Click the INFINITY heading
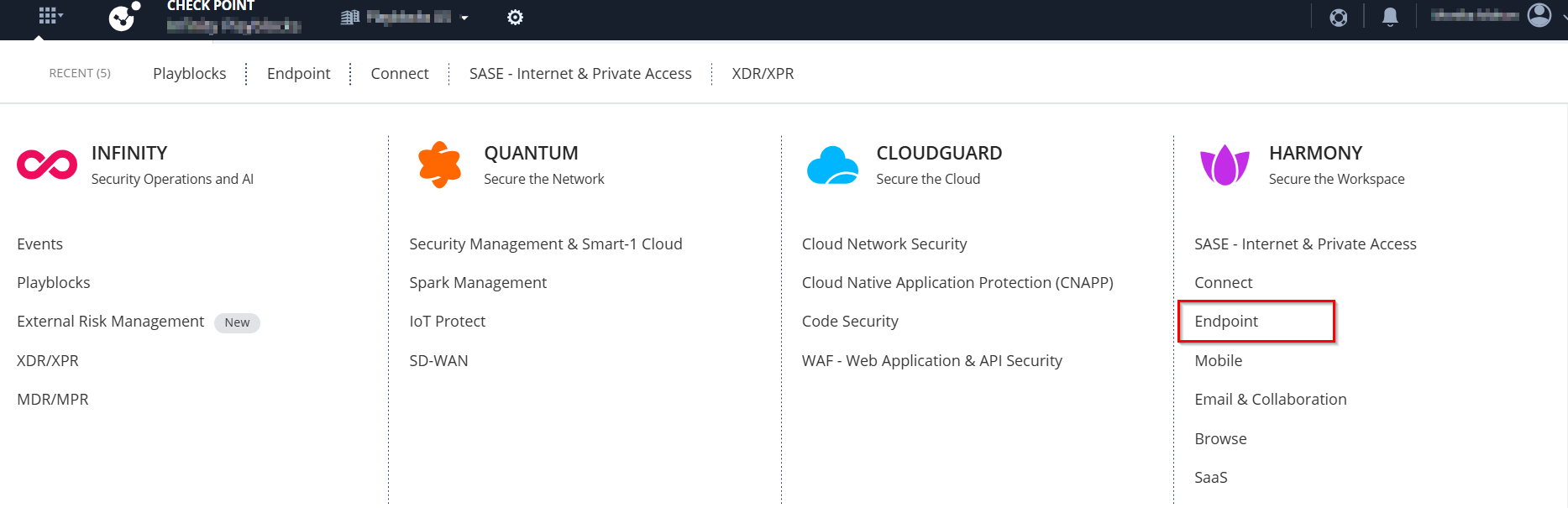Viewport: 1568px width, 508px height. click(129, 153)
